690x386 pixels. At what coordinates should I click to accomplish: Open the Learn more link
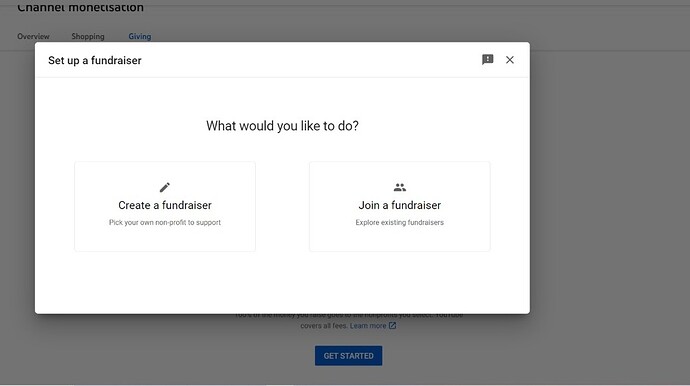click(x=368, y=326)
